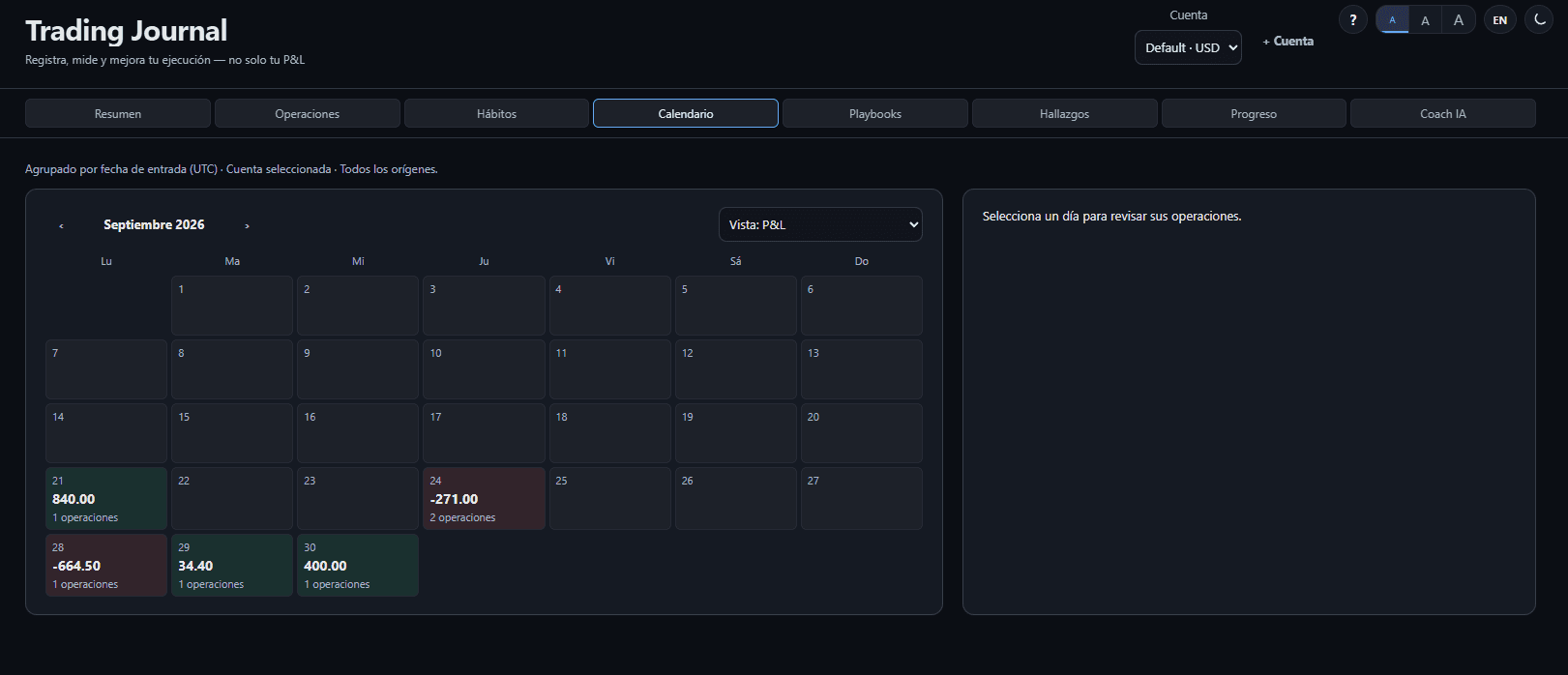
Task: Switch to the Hábitos tab
Action: [496, 113]
